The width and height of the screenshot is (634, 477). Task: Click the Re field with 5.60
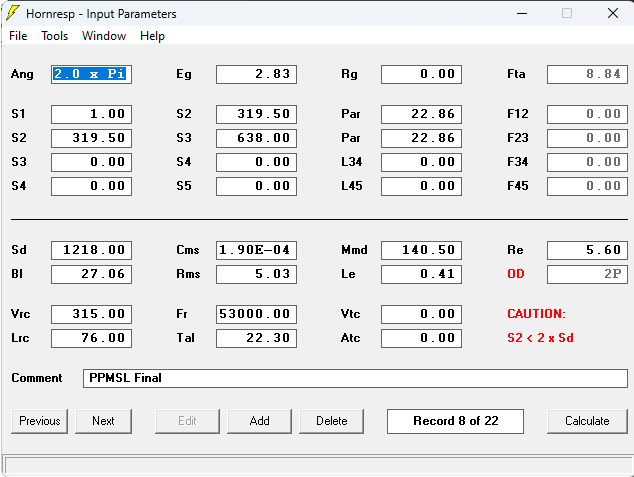[588, 250]
